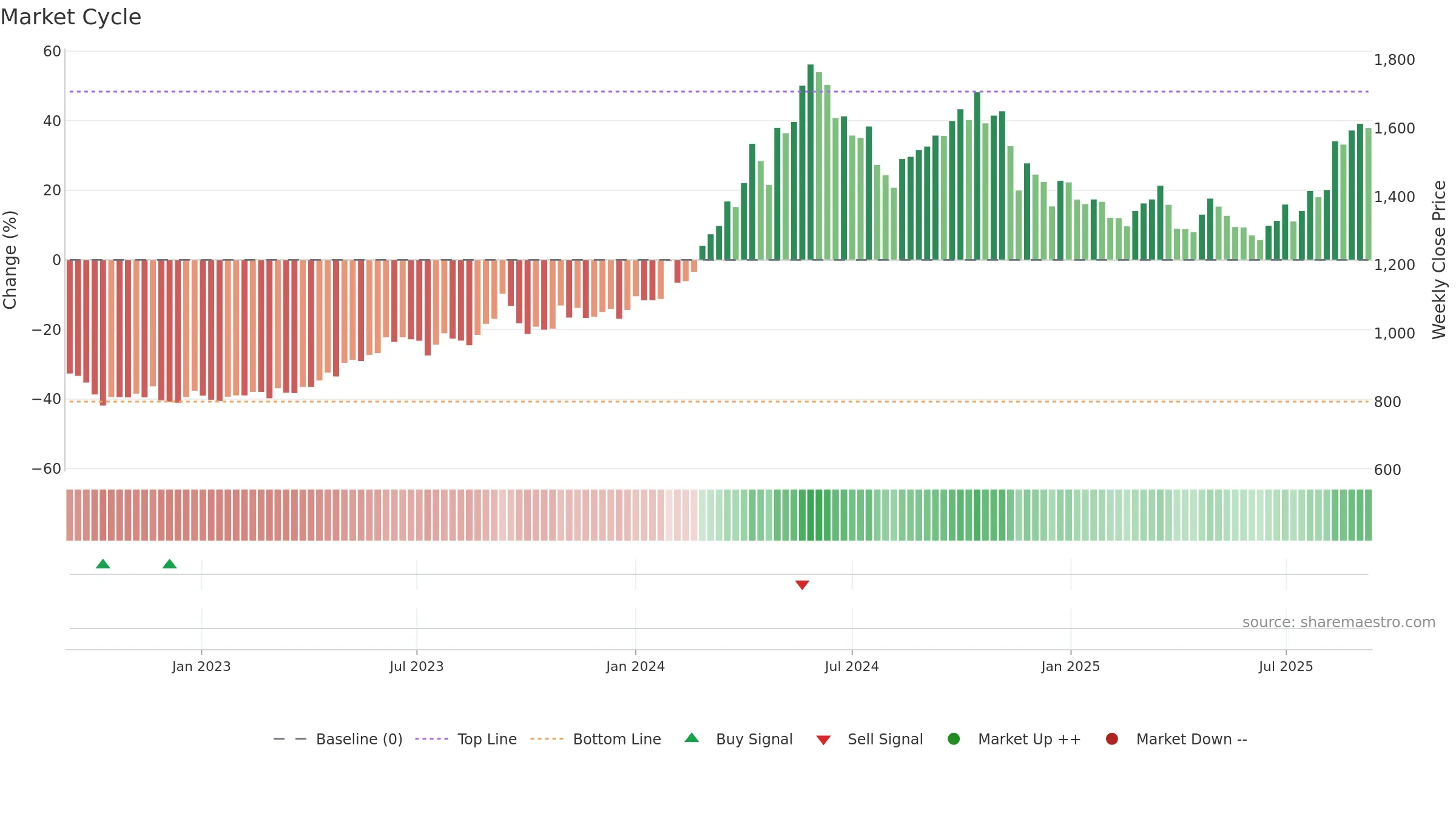Click the Market Cycle chart title

[71, 17]
